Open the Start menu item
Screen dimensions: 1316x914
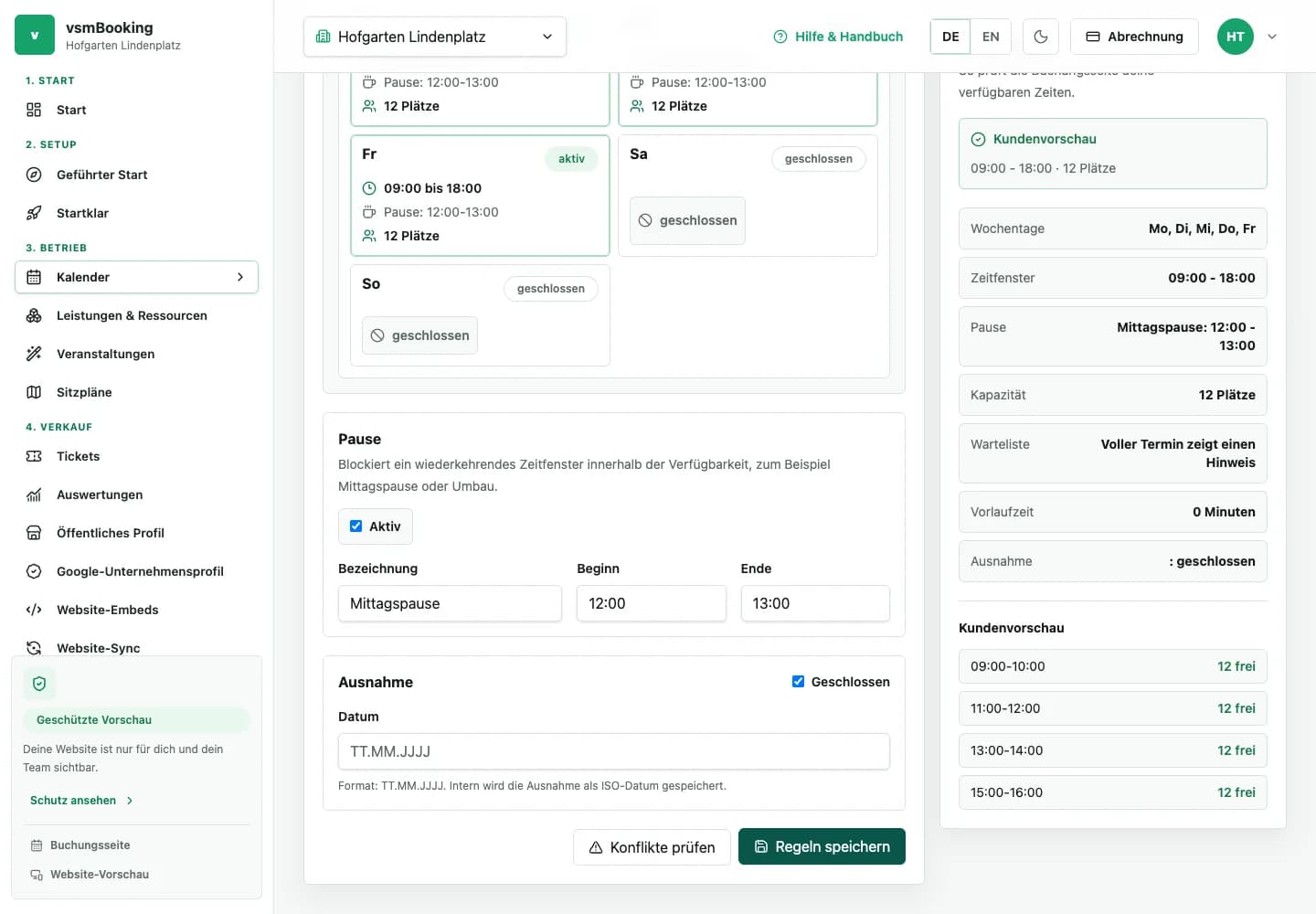(137, 110)
